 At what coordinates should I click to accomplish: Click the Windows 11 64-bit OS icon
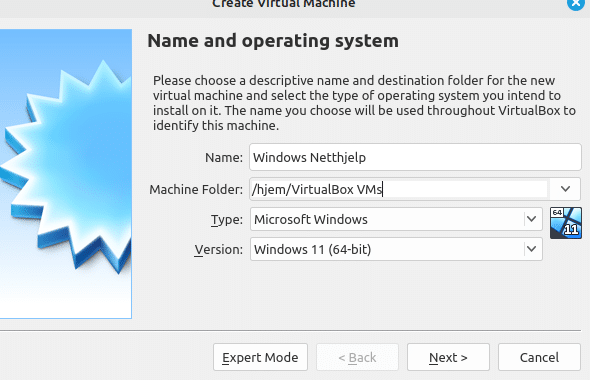(x=566, y=223)
